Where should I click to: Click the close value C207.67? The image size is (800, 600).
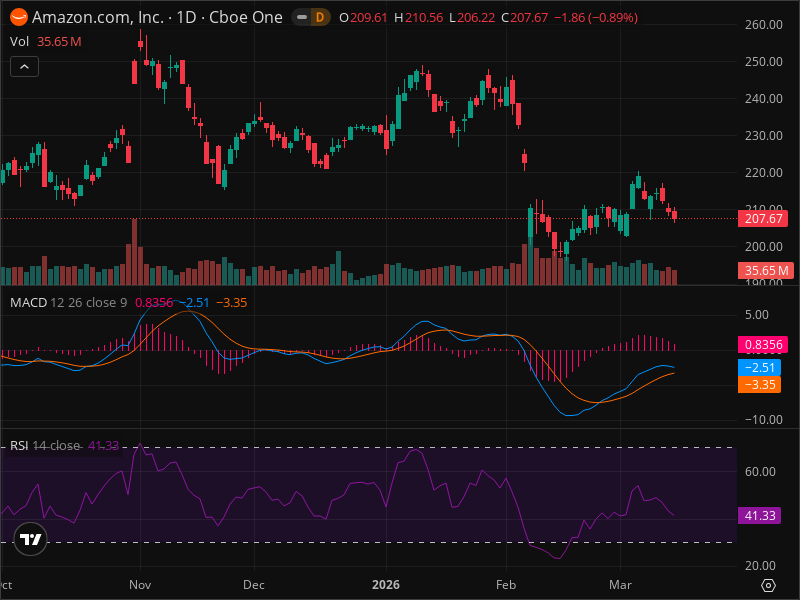(x=524, y=17)
